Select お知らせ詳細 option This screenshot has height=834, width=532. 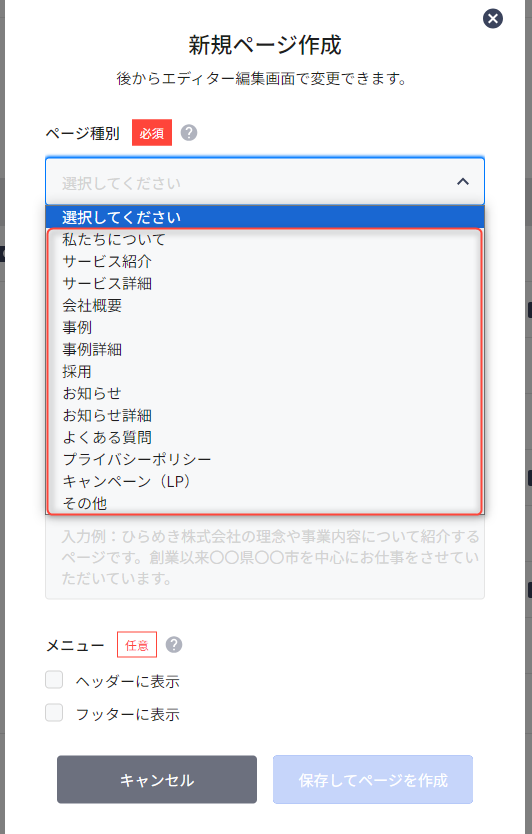coord(265,415)
